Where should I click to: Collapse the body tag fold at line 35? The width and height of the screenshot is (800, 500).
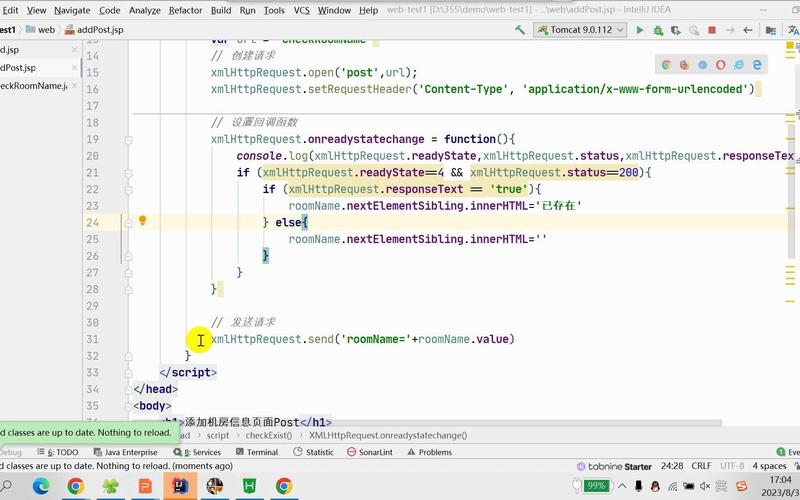click(129, 407)
